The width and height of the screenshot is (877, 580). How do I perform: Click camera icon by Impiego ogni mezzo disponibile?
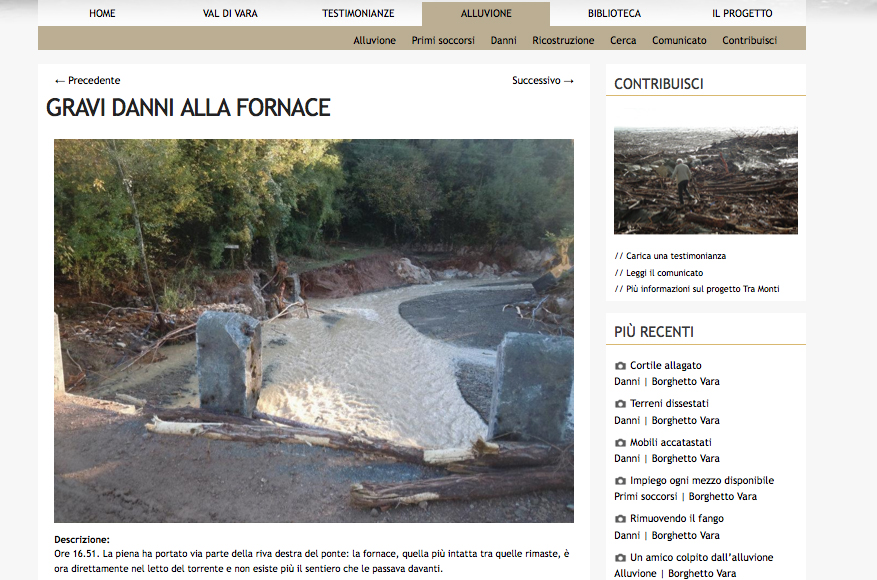pos(620,480)
